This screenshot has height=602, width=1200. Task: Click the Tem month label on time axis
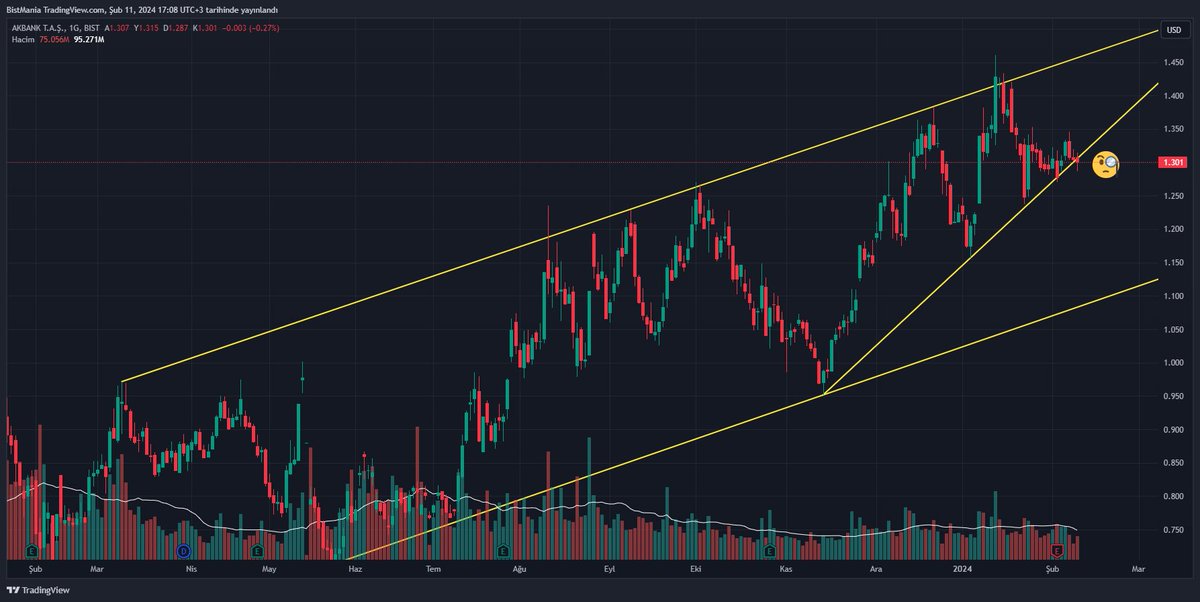click(x=433, y=568)
